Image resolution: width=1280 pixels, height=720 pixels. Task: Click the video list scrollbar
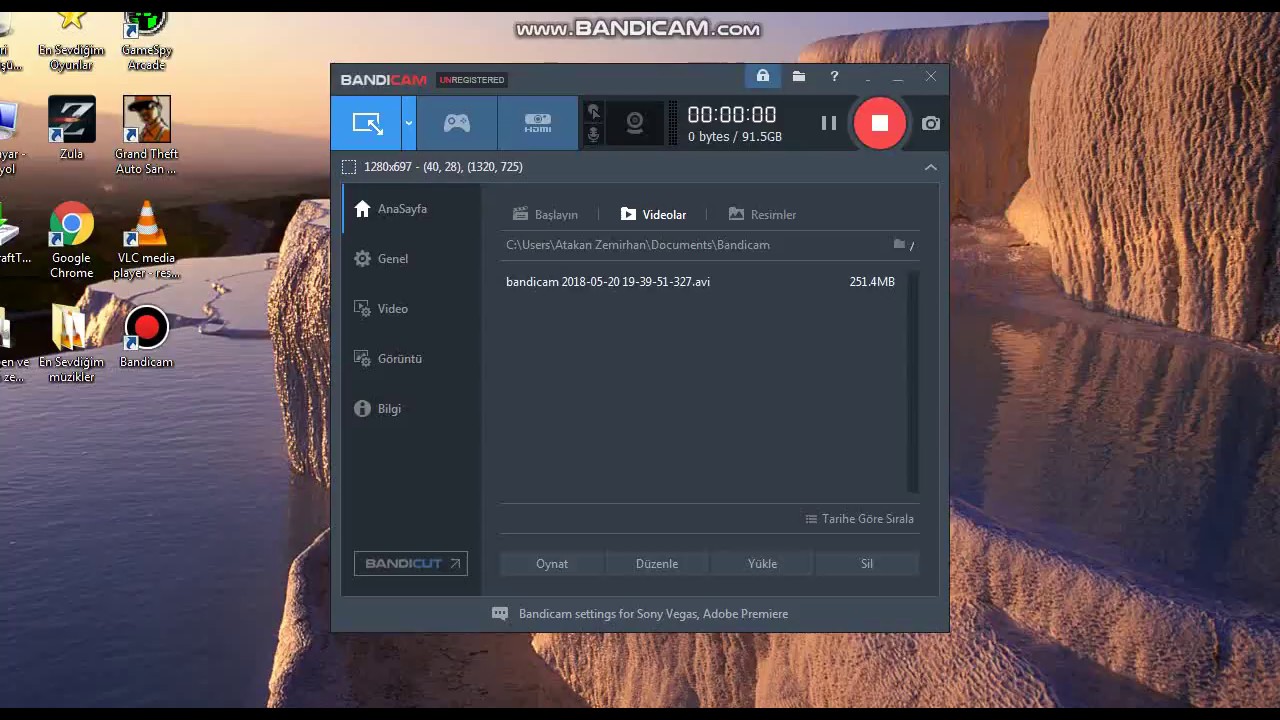913,381
